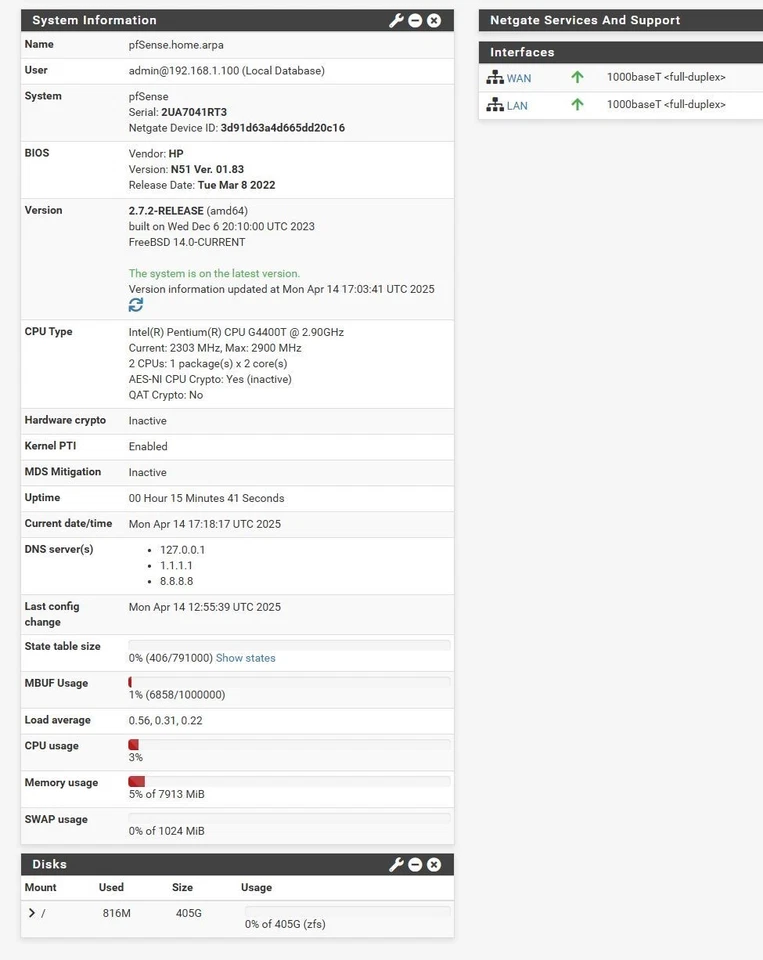The image size is (763, 960).
Task: Collapse the Disks widget
Action: pyautogui.click(x=414, y=864)
